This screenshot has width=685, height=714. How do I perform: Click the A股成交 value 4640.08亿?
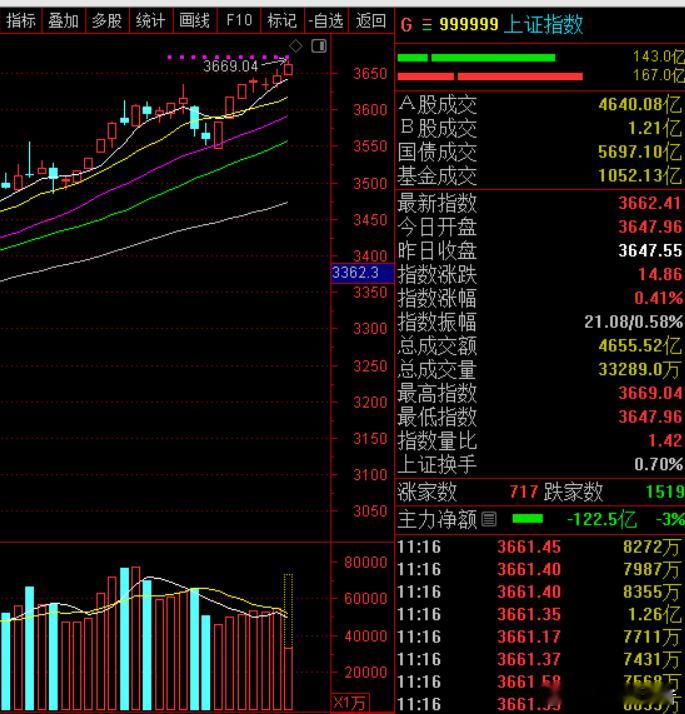(x=640, y=105)
